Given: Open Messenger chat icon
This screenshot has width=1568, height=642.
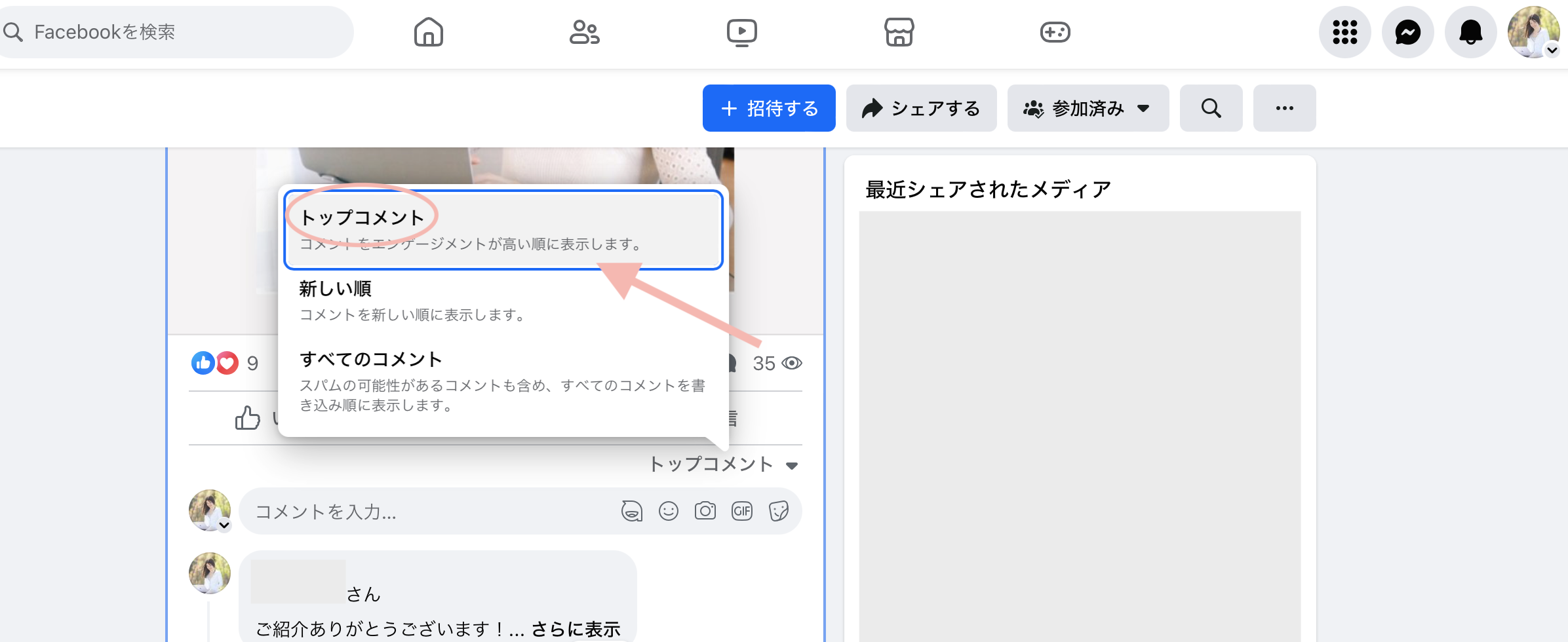Looking at the screenshot, I should 1407,32.
